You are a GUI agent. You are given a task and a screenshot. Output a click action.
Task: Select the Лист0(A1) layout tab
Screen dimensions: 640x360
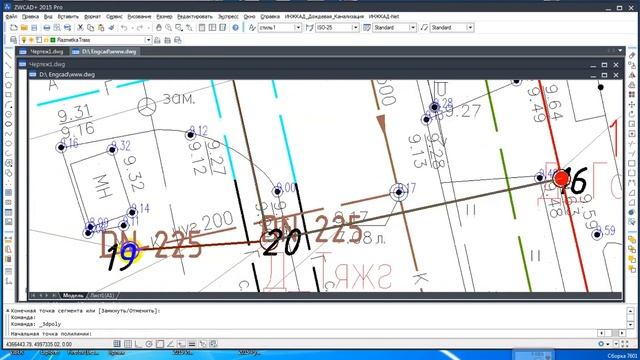pos(102,295)
